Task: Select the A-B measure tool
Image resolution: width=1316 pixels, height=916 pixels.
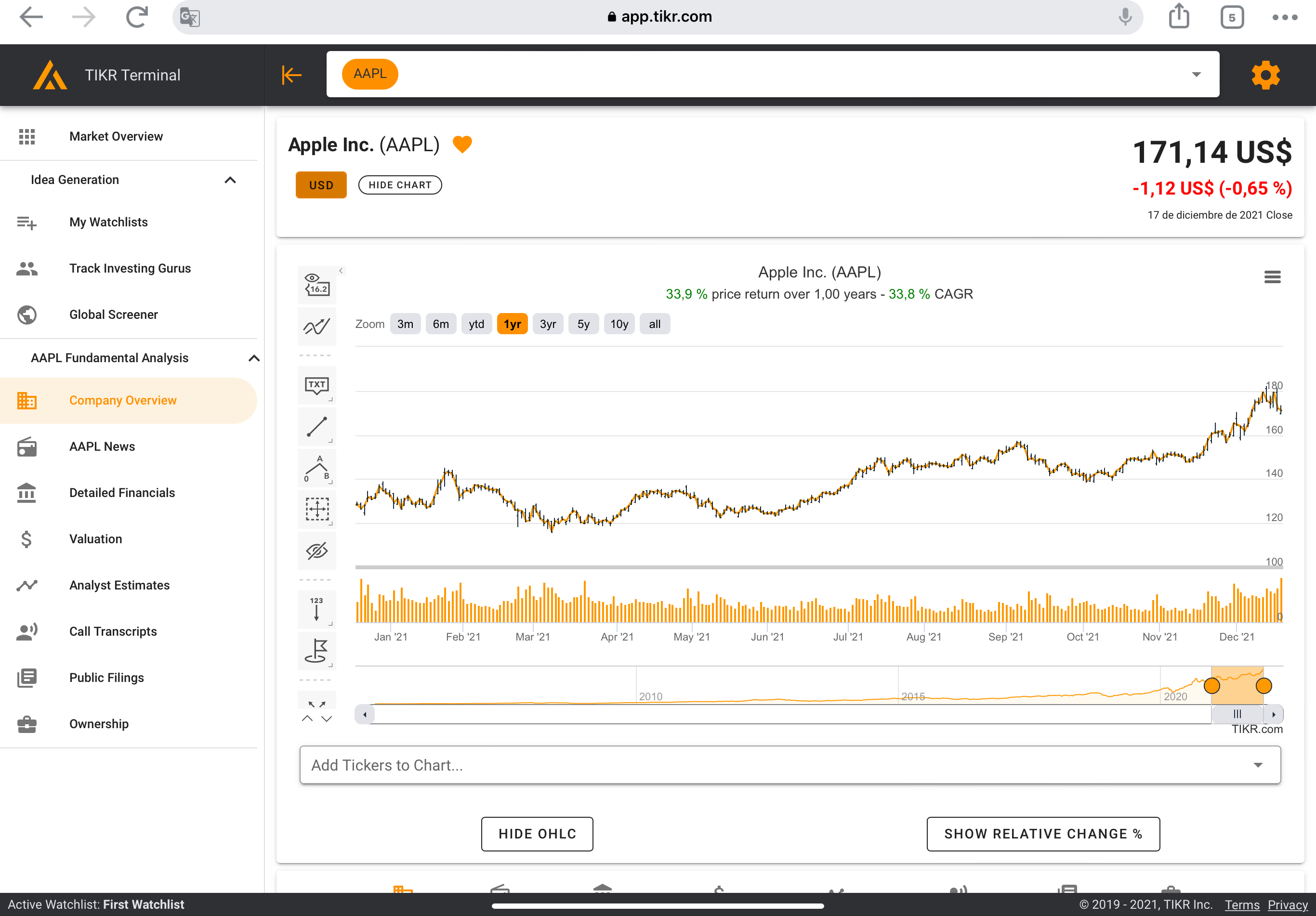Action: coord(316,468)
